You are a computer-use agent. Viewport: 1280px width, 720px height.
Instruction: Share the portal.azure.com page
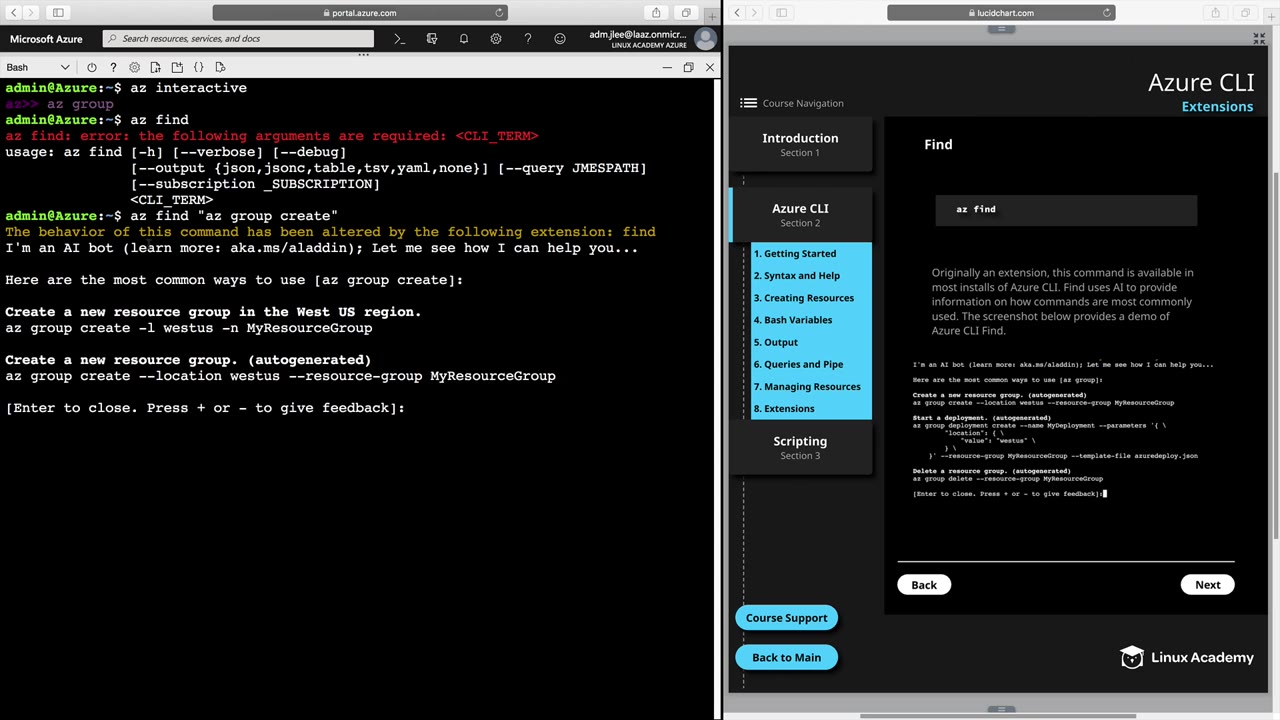656,13
